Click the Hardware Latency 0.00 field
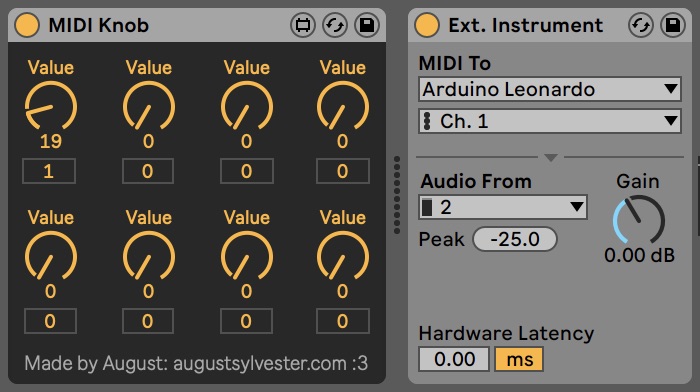Image resolution: width=700 pixels, height=392 pixels. click(454, 359)
